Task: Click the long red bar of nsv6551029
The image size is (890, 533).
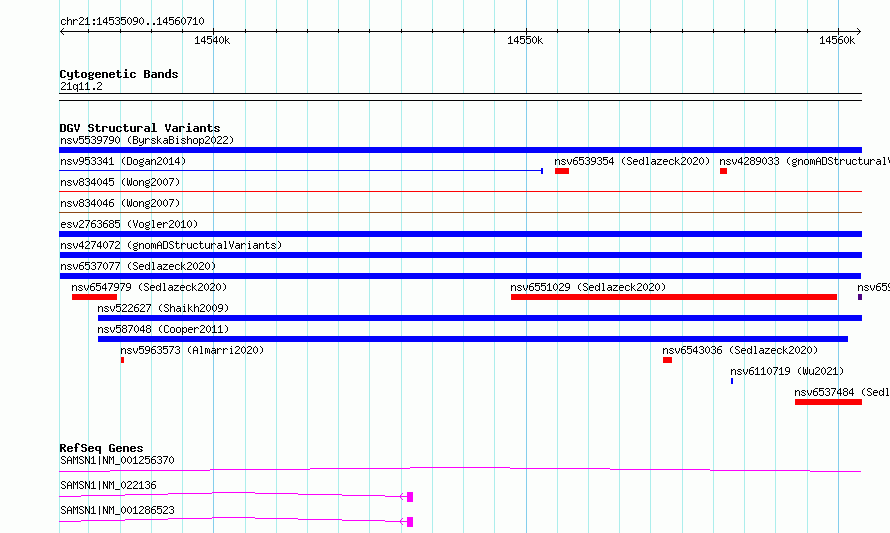Action: [x=674, y=297]
